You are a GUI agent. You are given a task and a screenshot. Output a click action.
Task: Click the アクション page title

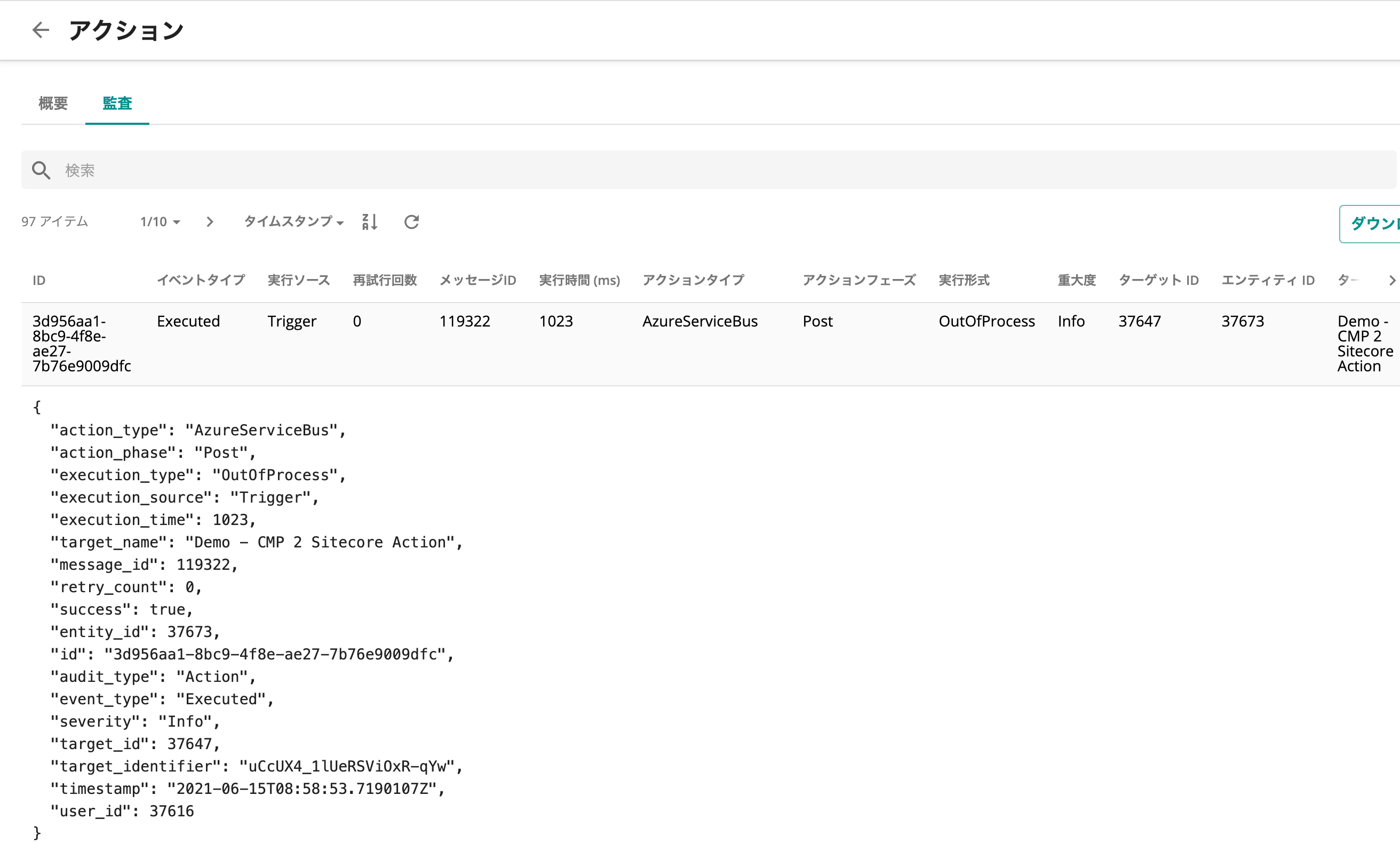[x=126, y=30]
